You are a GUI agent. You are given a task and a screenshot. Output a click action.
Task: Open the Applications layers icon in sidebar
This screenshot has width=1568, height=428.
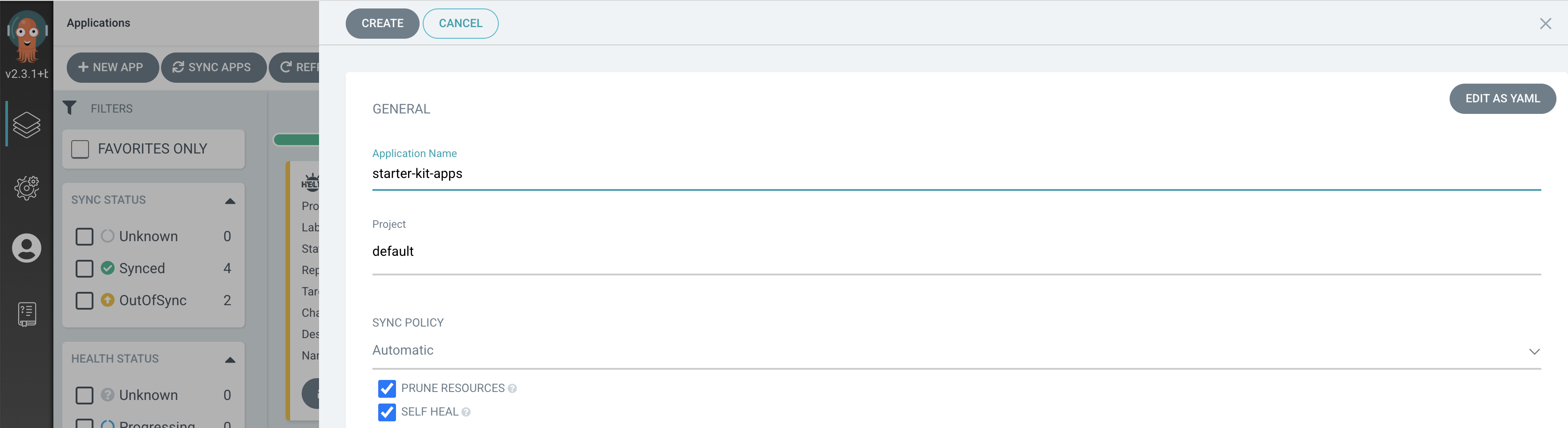tap(27, 125)
